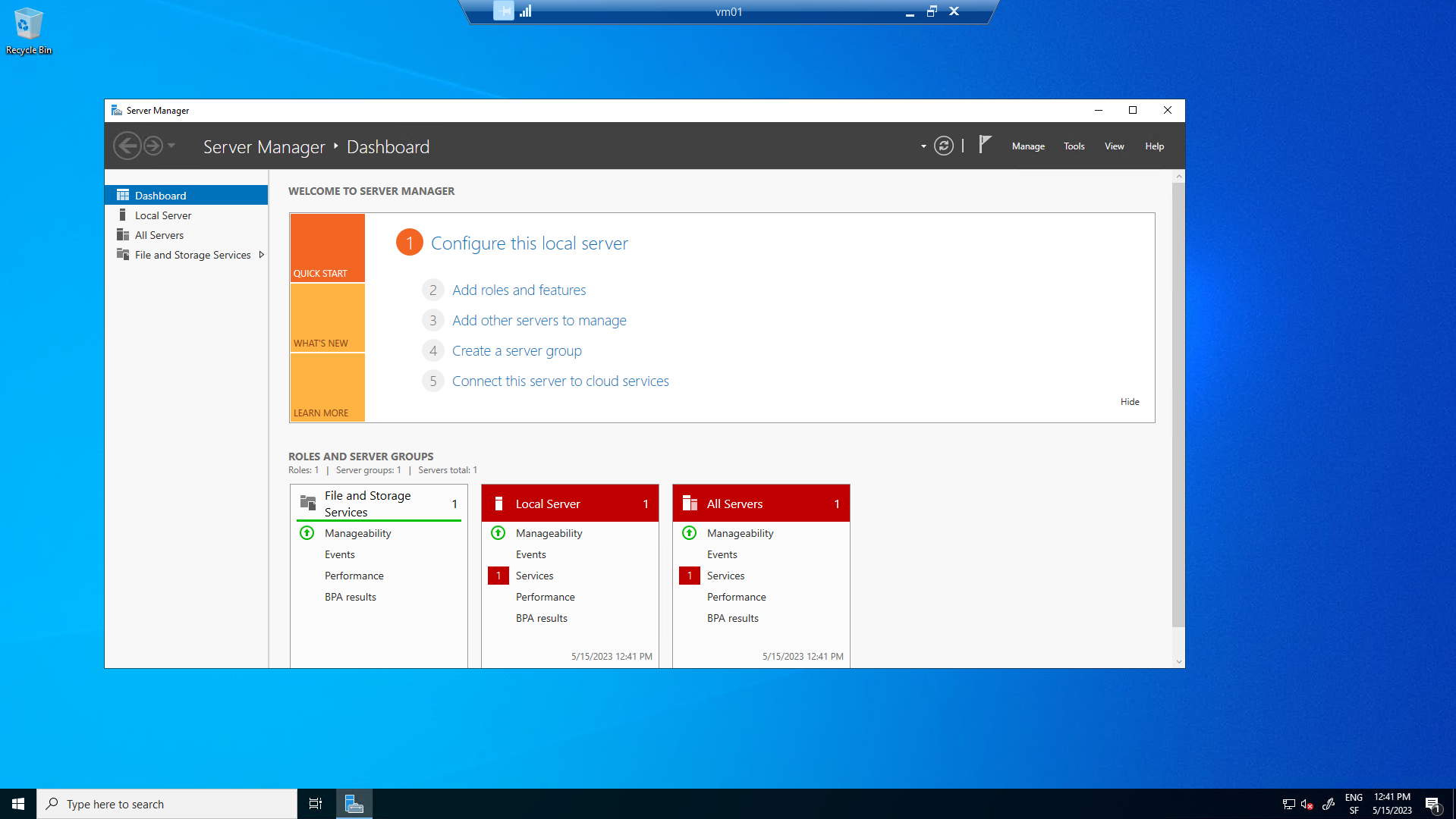Select All Servers in the navigation pane
Image resolution: width=1456 pixels, height=819 pixels.
186,235
